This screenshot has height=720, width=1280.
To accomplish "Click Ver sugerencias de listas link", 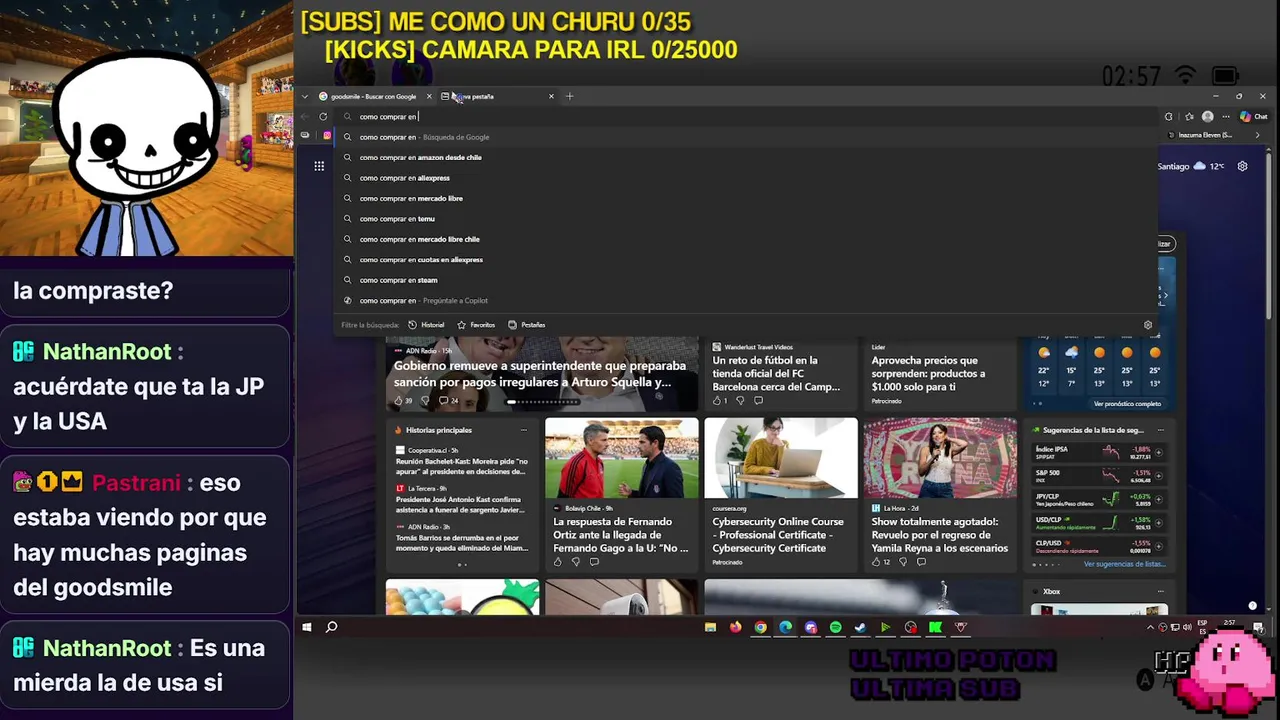I will pyautogui.click(x=1125, y=564).
